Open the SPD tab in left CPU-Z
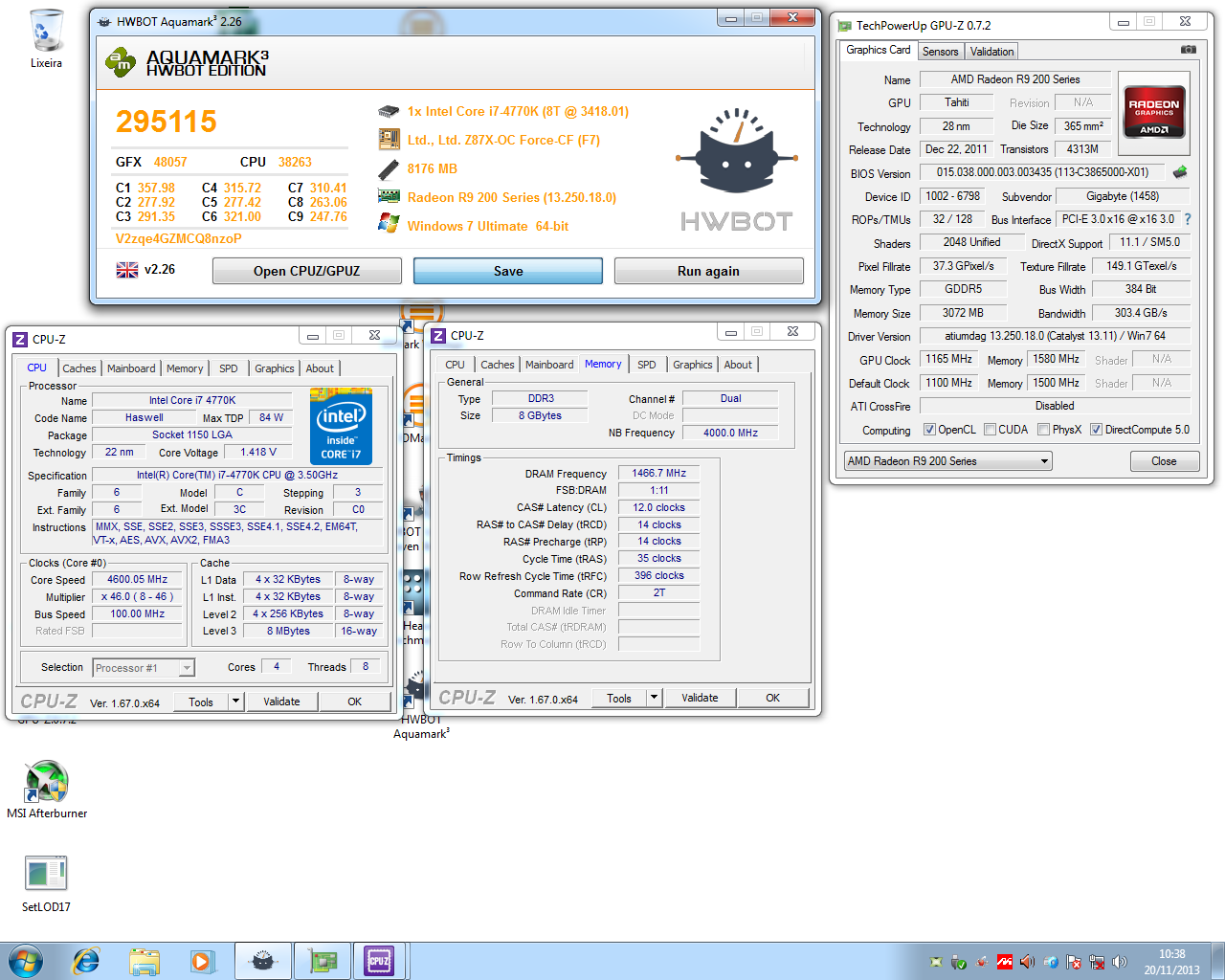Viewport: 1225px width, 980px height. (x=228, y=368)
